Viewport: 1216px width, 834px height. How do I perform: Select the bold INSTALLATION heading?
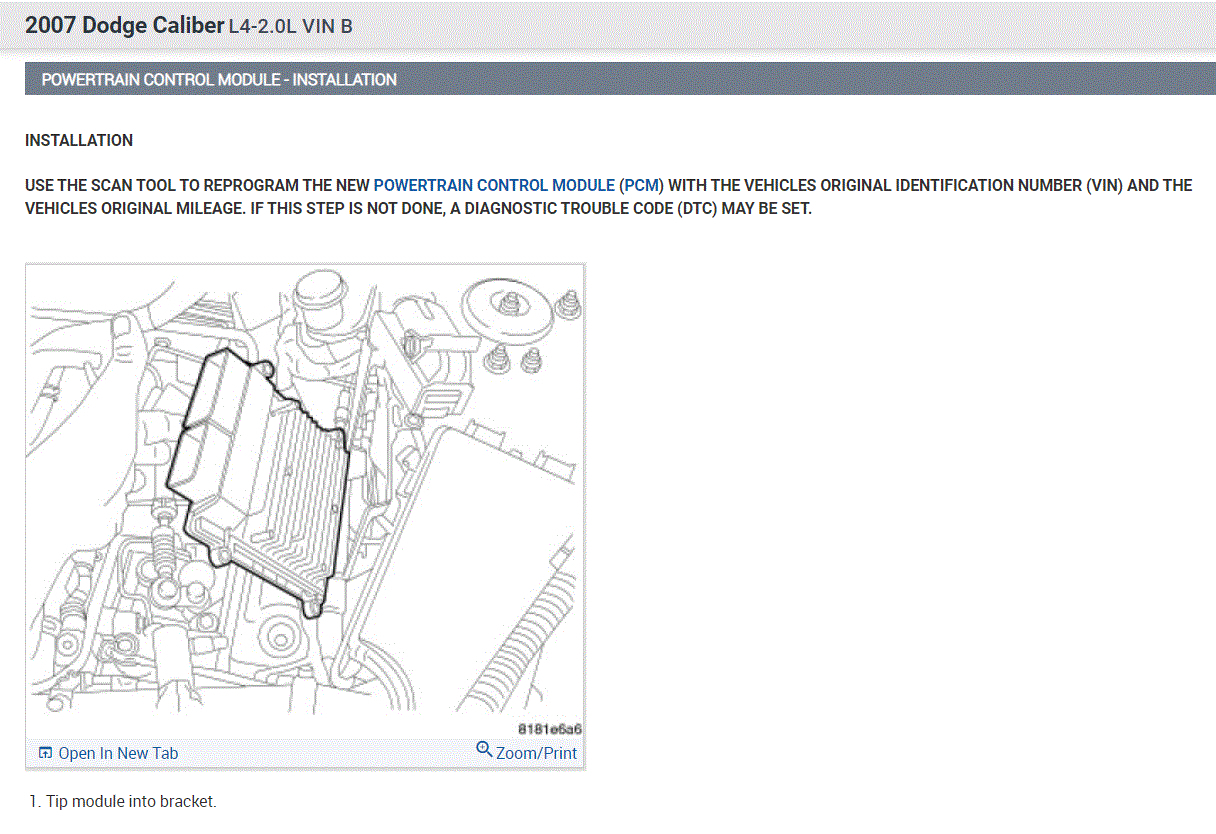pos(79,140)
